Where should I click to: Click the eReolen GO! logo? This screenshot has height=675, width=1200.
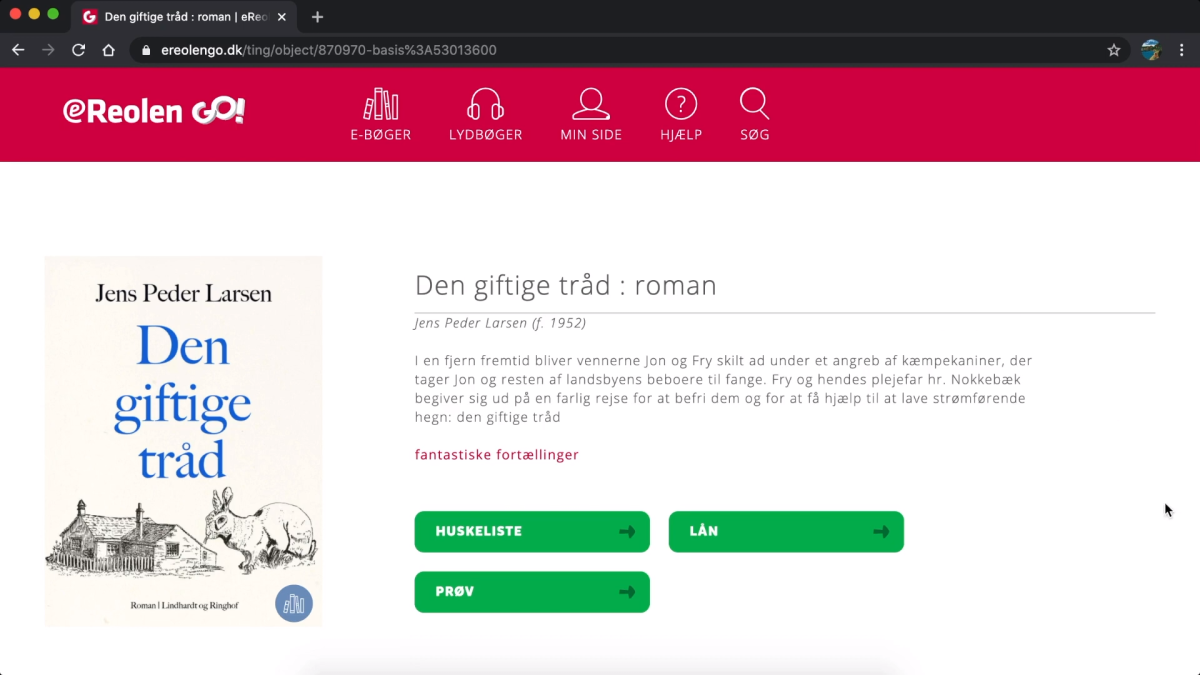coord(154,110)
